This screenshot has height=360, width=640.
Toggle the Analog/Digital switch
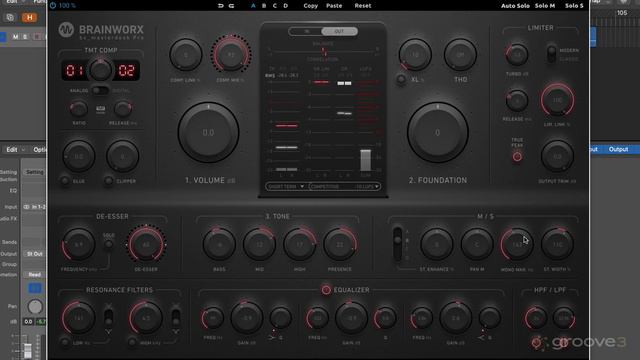[100, 91]
